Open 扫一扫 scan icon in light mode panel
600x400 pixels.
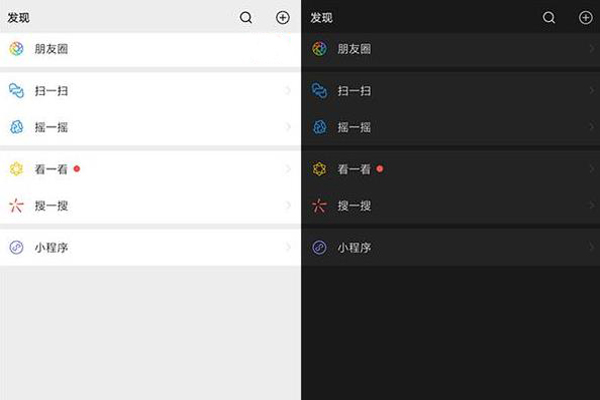[16, 91]
